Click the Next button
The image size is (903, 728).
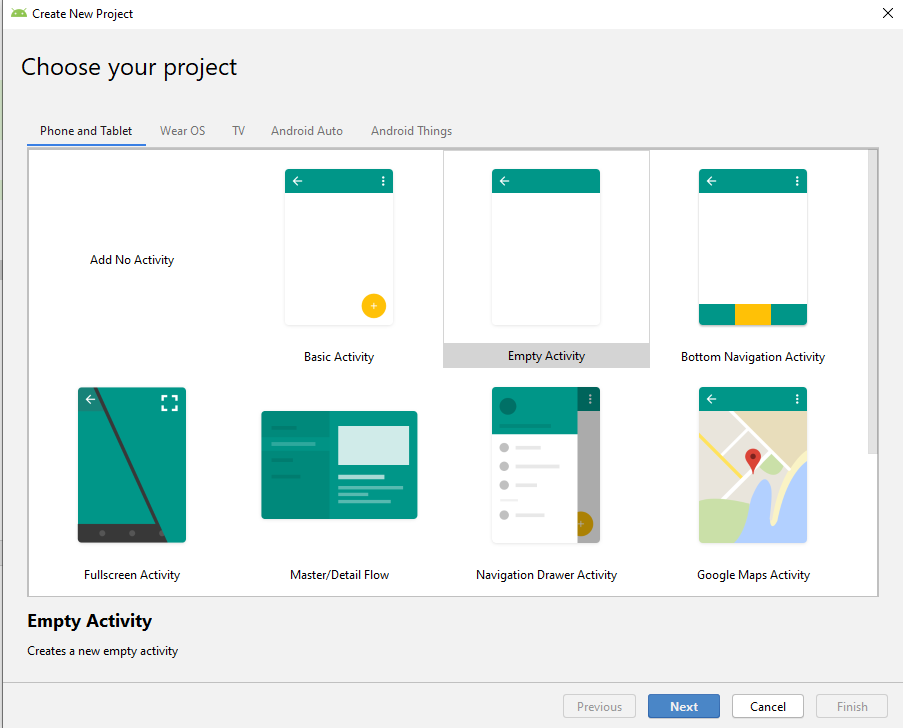point(684,706)
